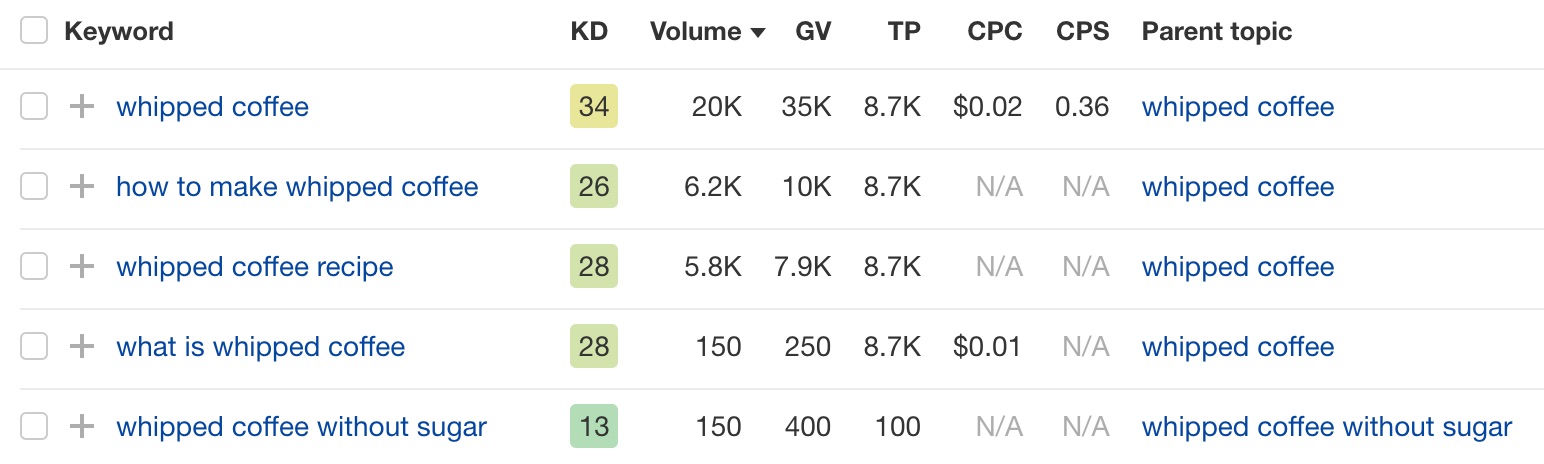Click the GV column header

pos(813,31)
